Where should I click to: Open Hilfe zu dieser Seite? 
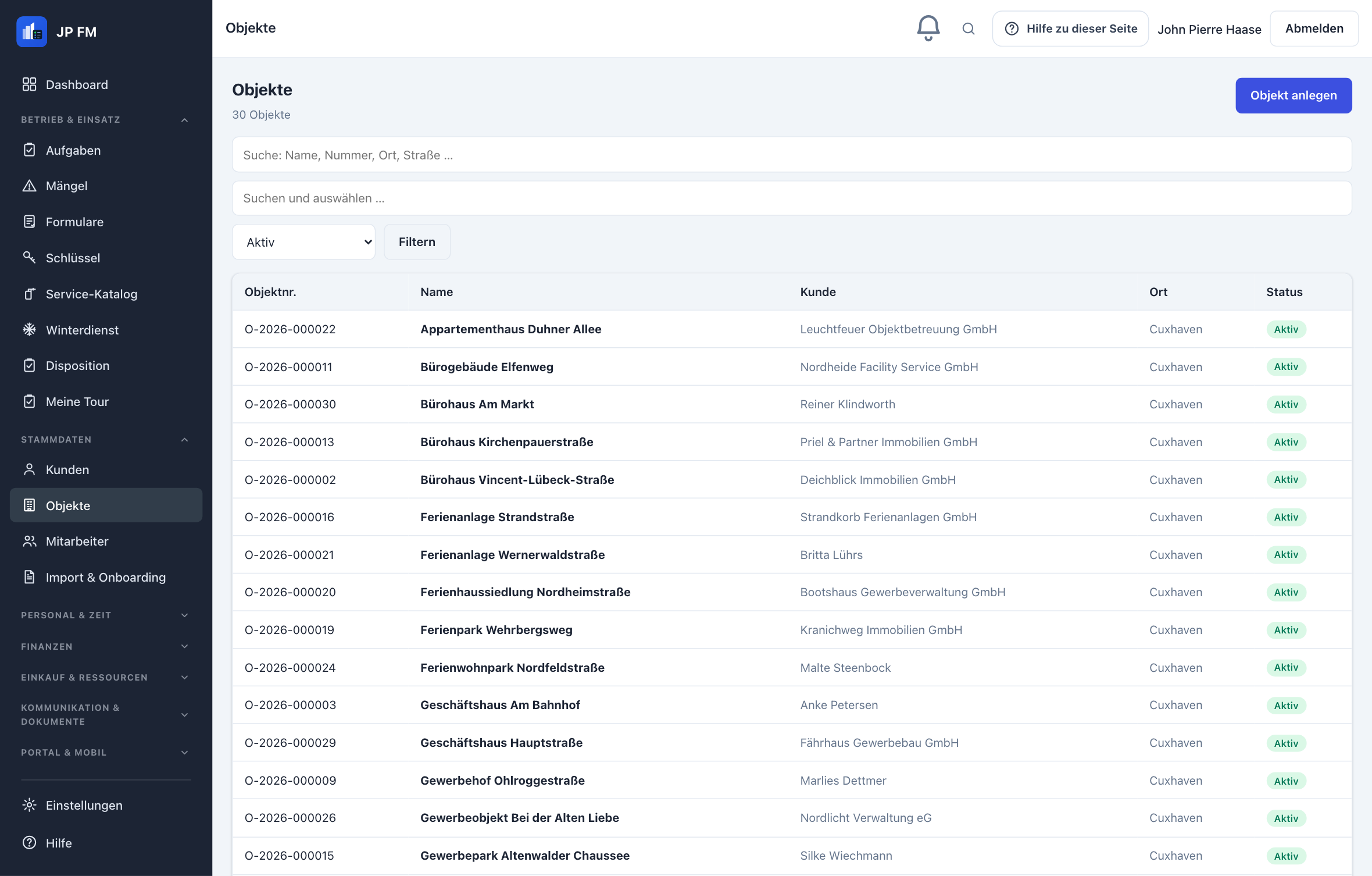pyautogui.click(x=1070, y=29)
